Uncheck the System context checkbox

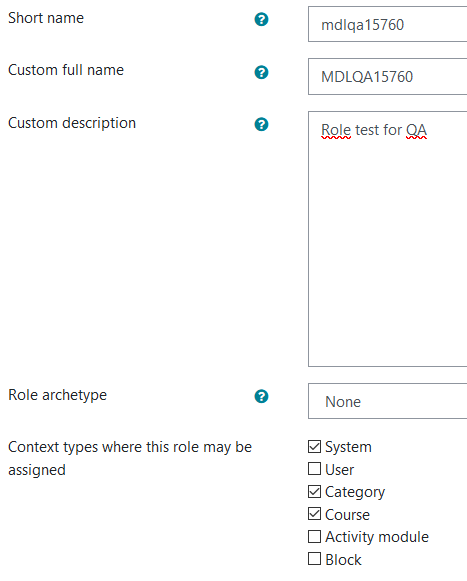tap(314, 446)
